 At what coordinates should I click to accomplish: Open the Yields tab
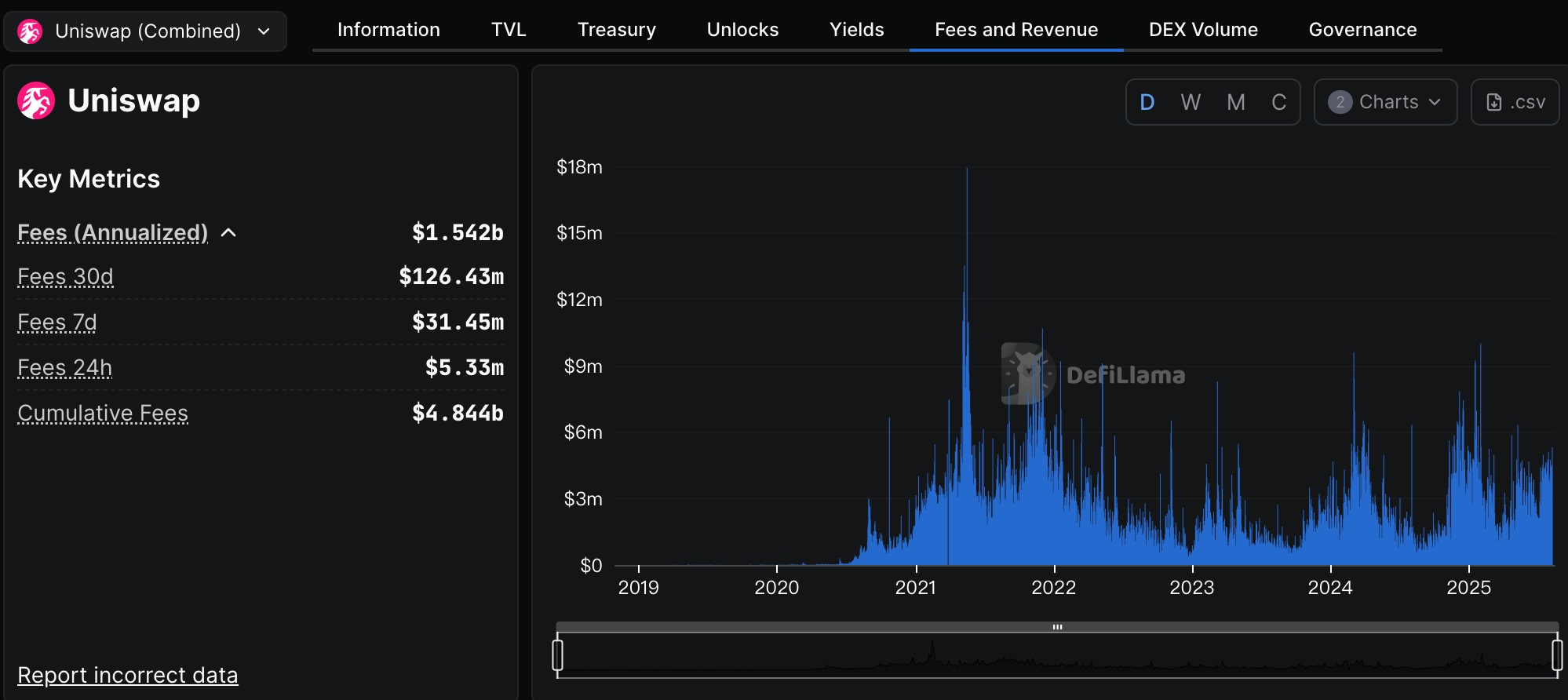tap(857, 30)
